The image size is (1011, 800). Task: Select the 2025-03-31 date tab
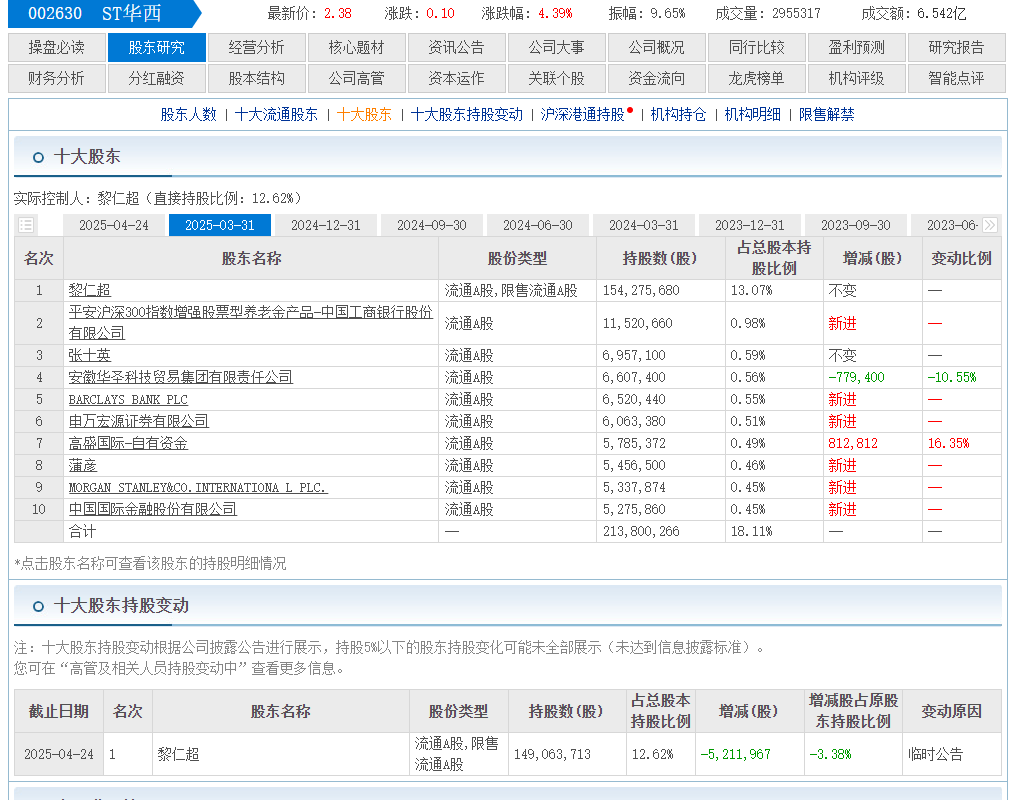pyautogui.click(x=220, y=225)
